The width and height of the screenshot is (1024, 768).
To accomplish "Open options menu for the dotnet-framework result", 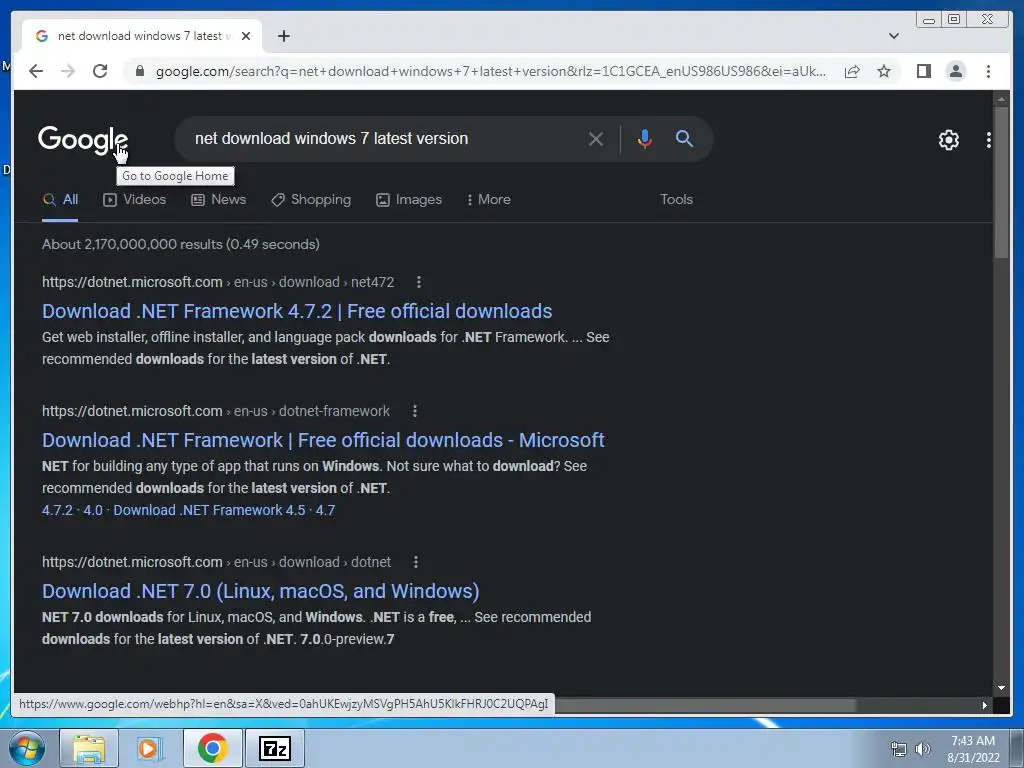I will 415,411.
